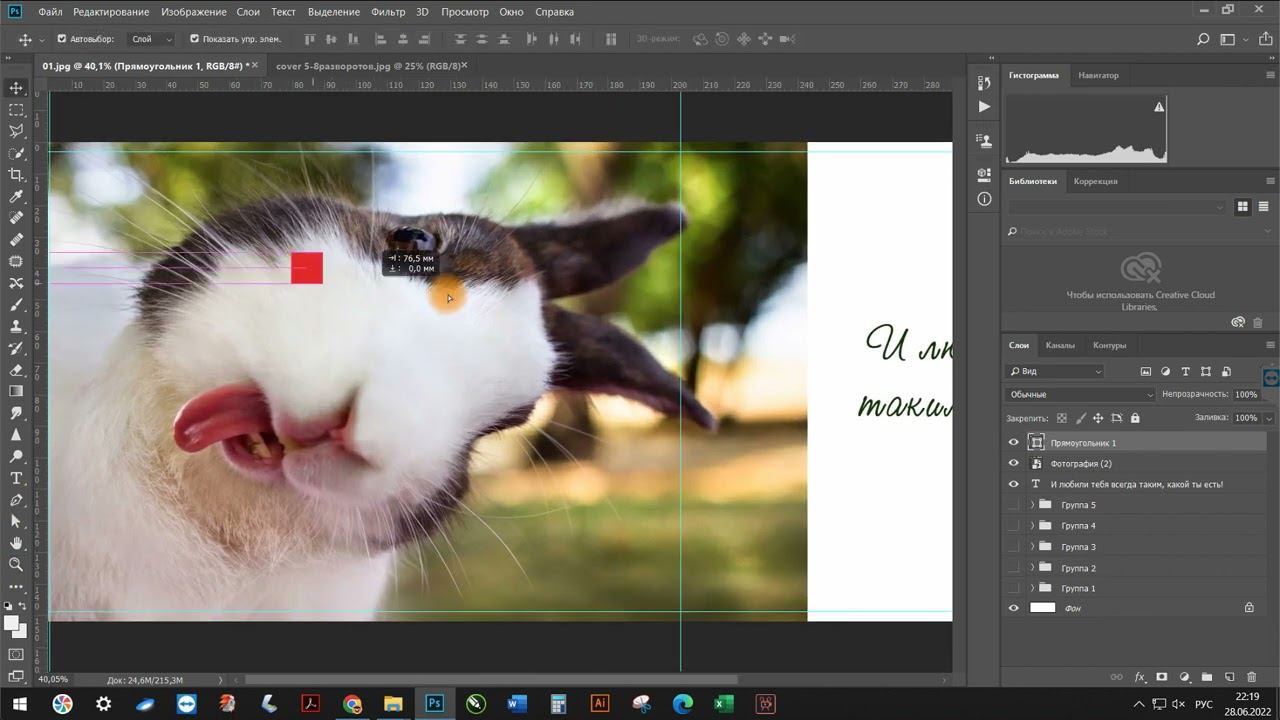Toggle the Автовыбор checkbox
The image size is (1280, 720).
click(x=62, y=39)
